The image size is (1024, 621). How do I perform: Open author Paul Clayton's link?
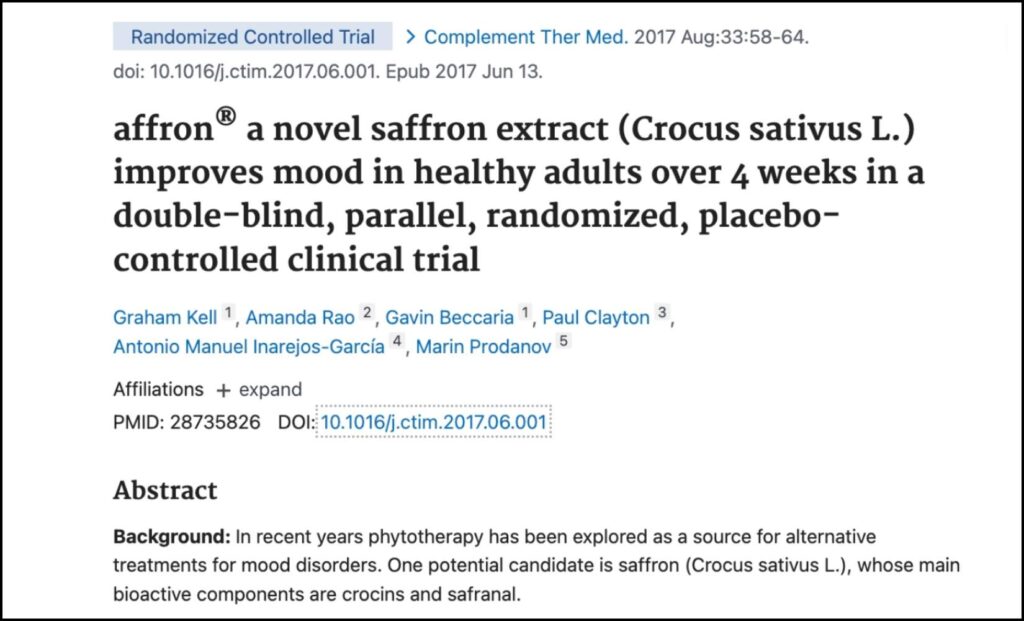(x=596, y=317)
